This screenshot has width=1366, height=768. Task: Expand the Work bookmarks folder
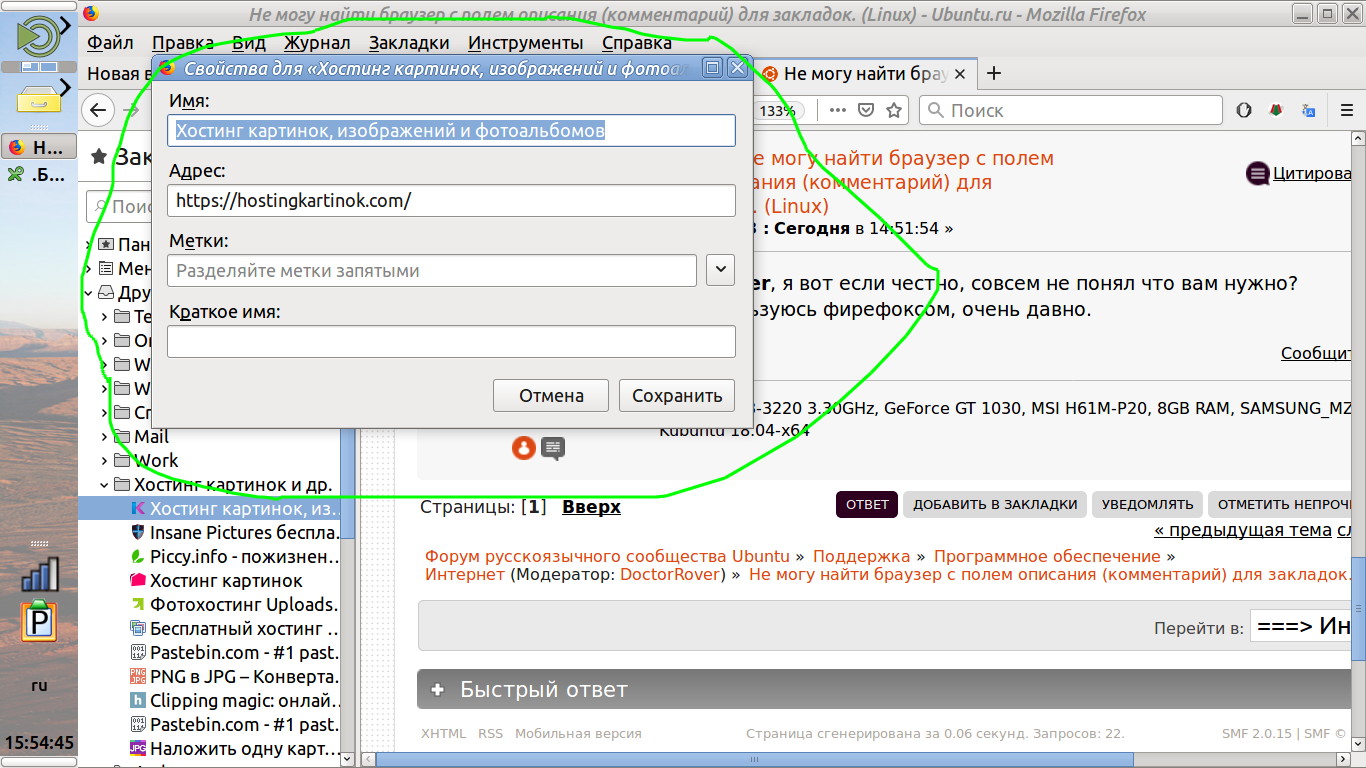[x=105, y=461]
